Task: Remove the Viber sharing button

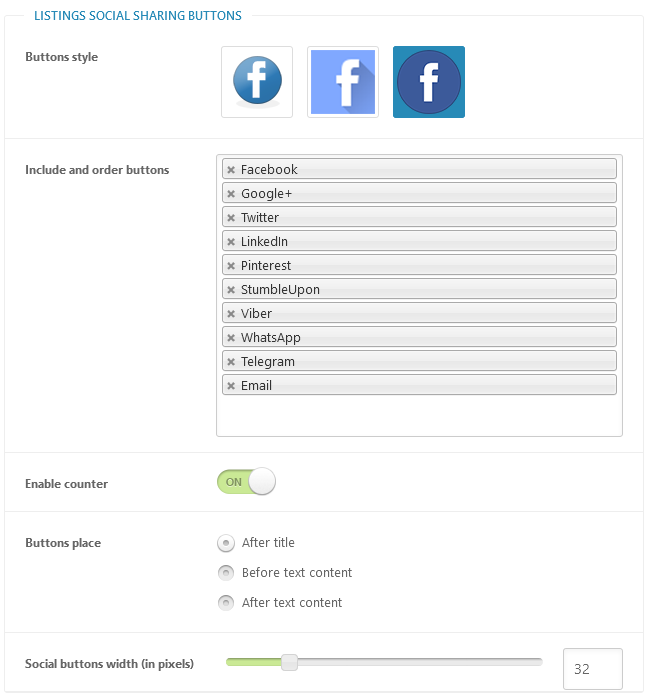Action: pyautogui.click(x=231, y=313)
